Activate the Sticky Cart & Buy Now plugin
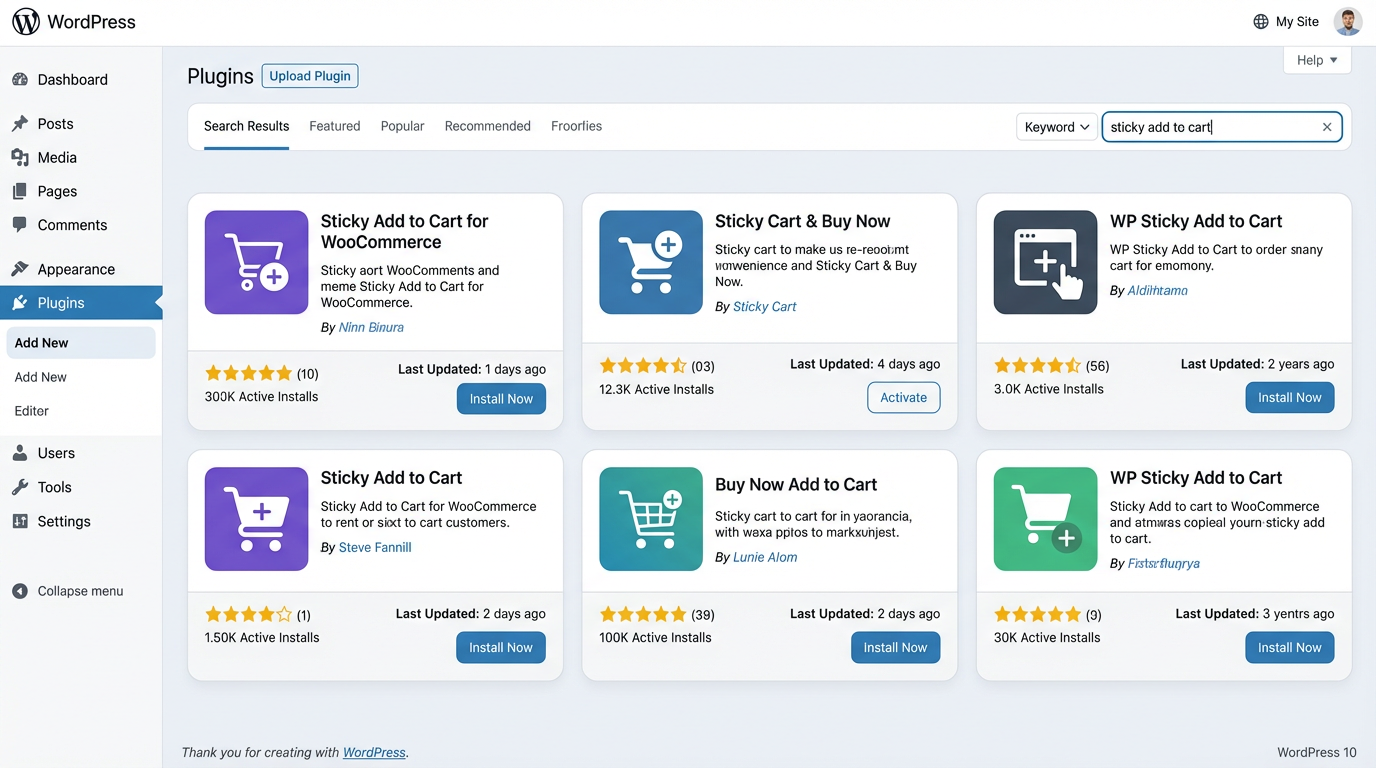Screen dimensions: 1376x768 click(903, 397)
